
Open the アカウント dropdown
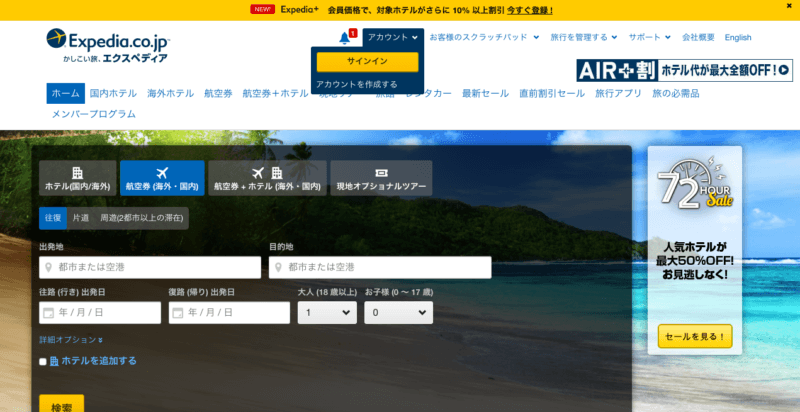(x=393, y=37)
